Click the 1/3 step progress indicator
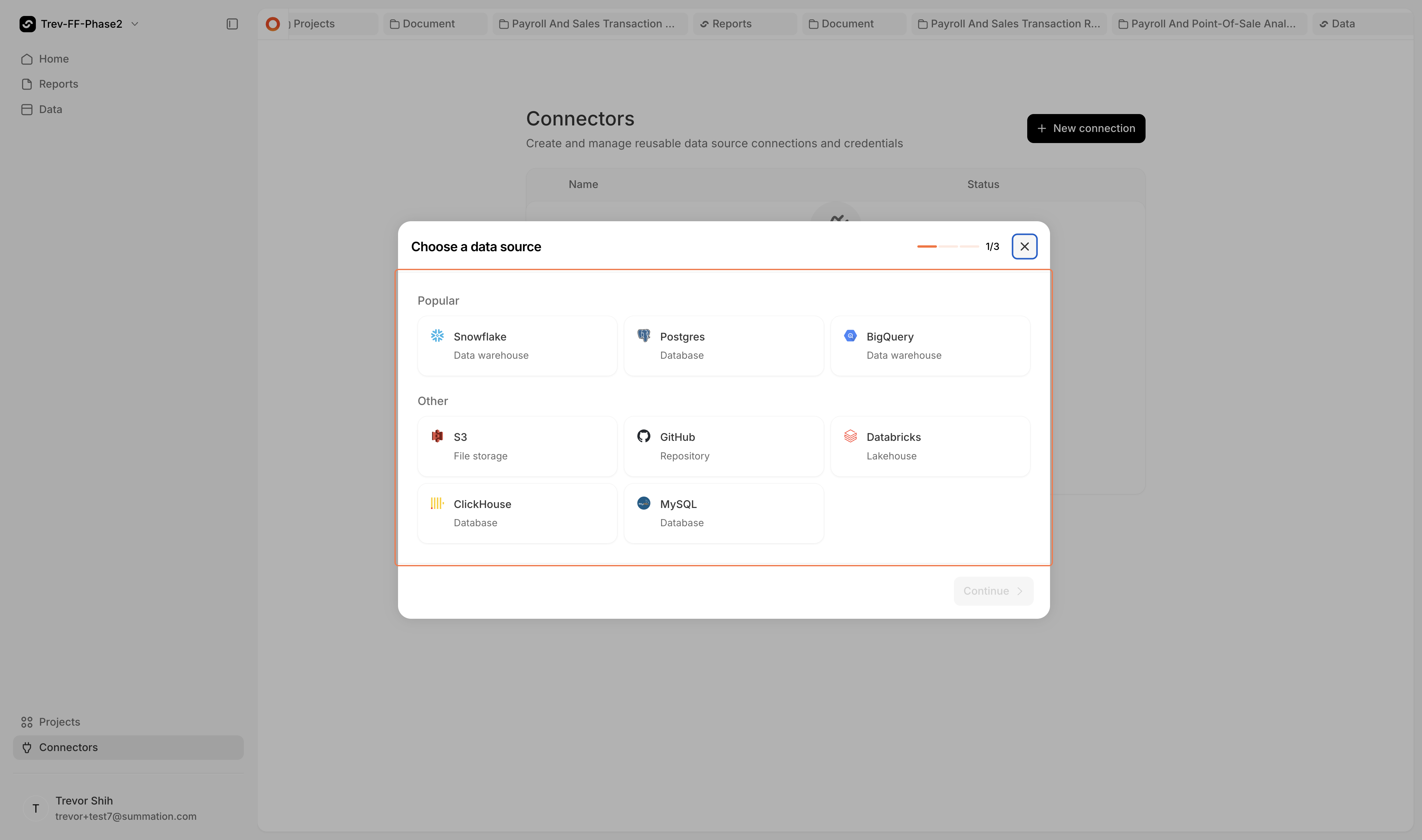The height and width of the screenshot is (840, 1422). click(x=958, y=247)
